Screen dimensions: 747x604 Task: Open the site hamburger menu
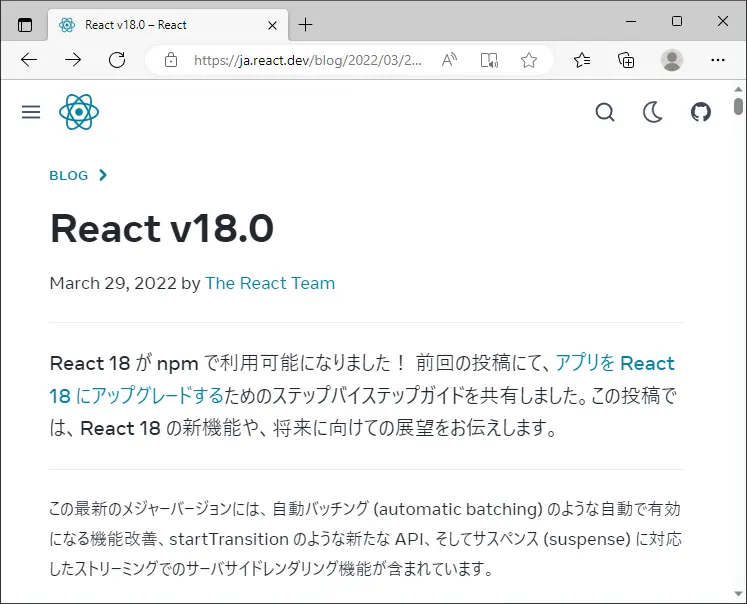click(31, 112)
